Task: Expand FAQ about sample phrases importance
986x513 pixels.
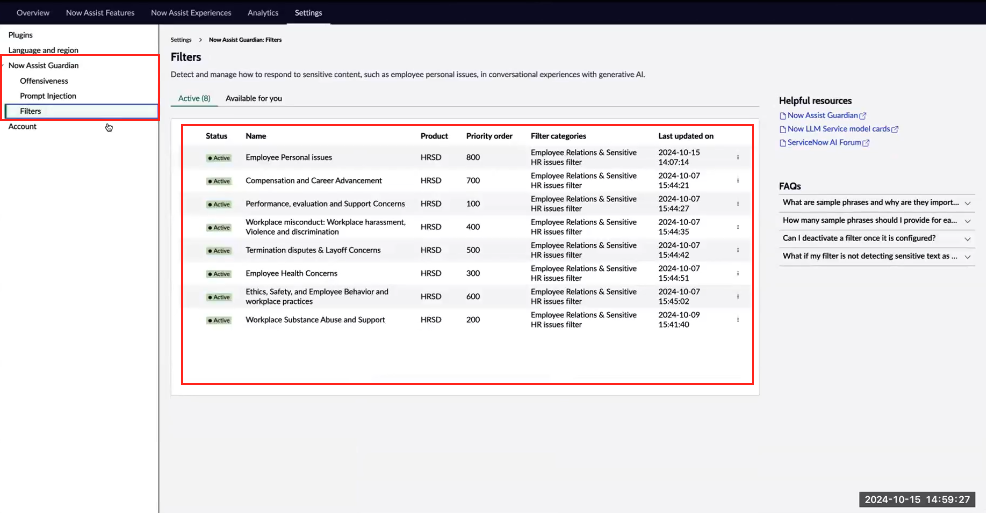Action: coord(877,202)
